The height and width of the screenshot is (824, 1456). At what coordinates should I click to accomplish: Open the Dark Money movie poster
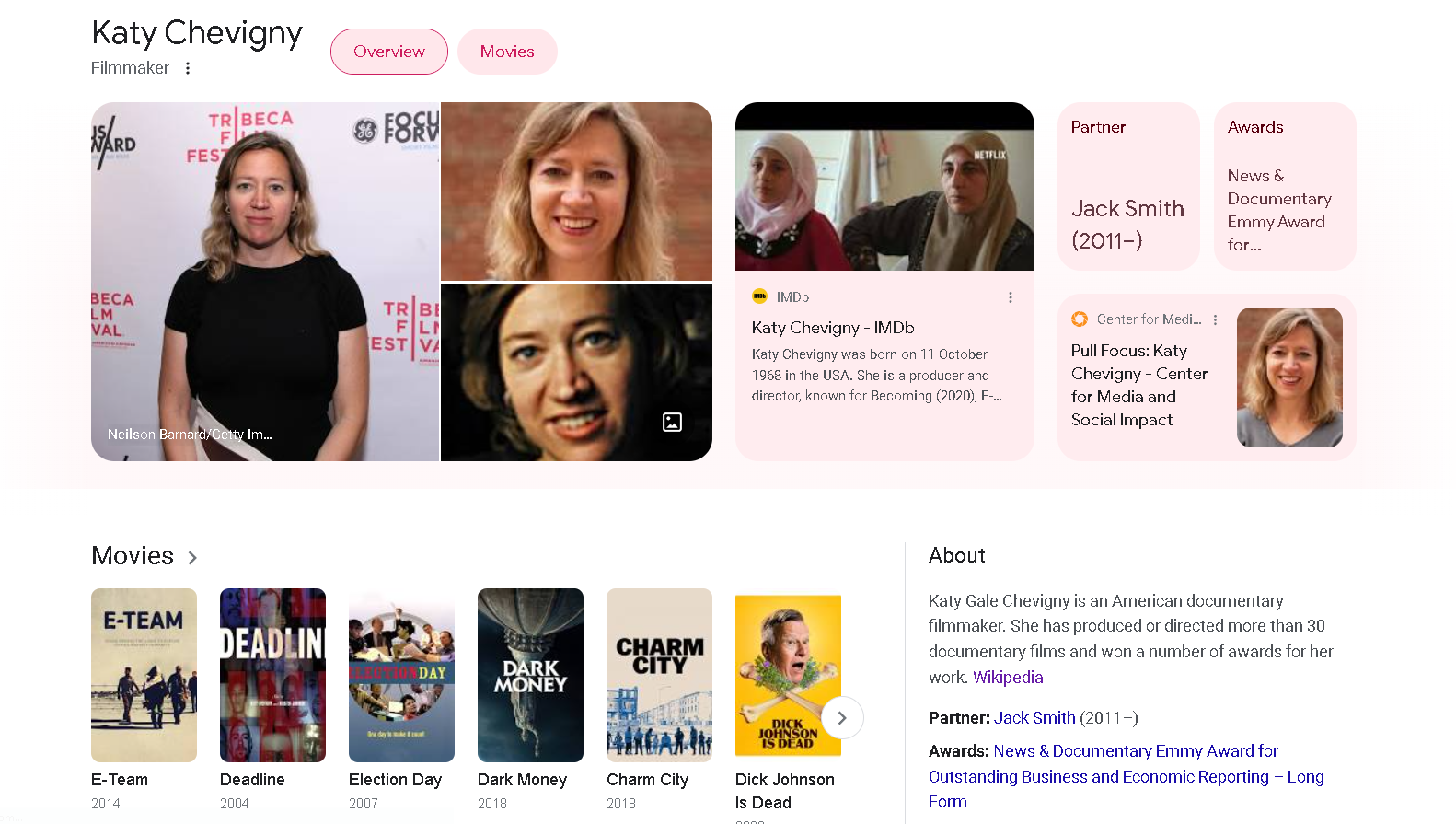pos(530,675)
